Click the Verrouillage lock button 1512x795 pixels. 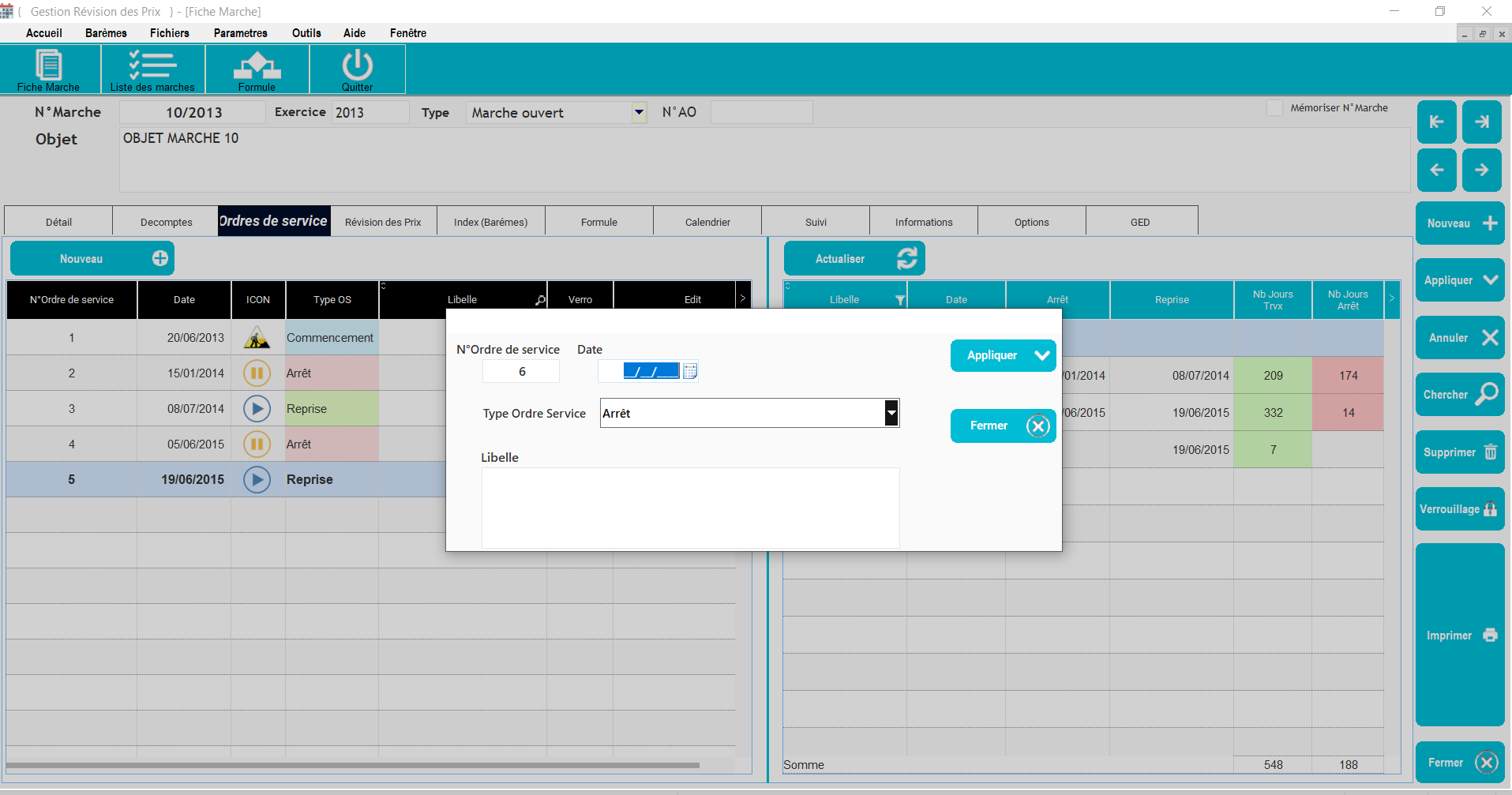1459,509
